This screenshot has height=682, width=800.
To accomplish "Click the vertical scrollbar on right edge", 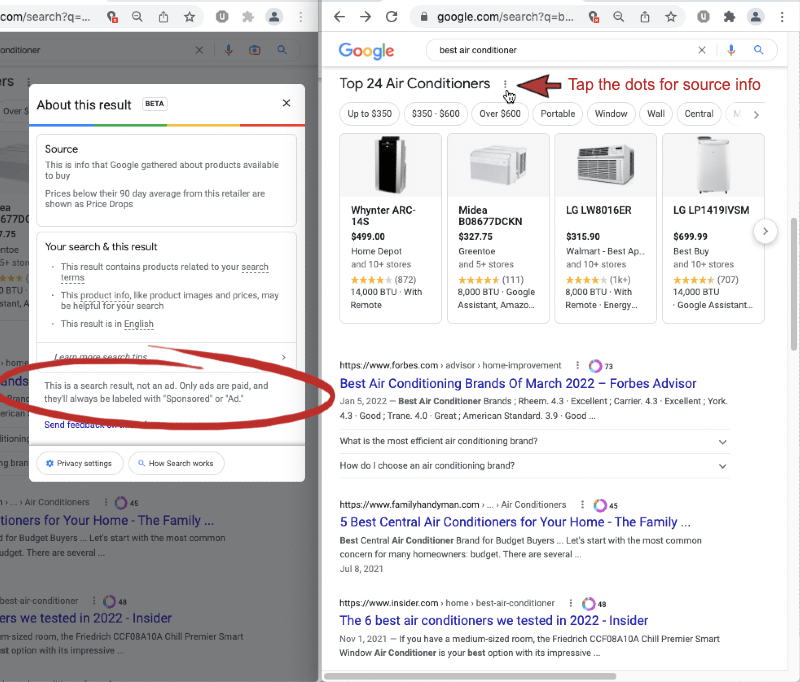I will click(x=793, y=284).
